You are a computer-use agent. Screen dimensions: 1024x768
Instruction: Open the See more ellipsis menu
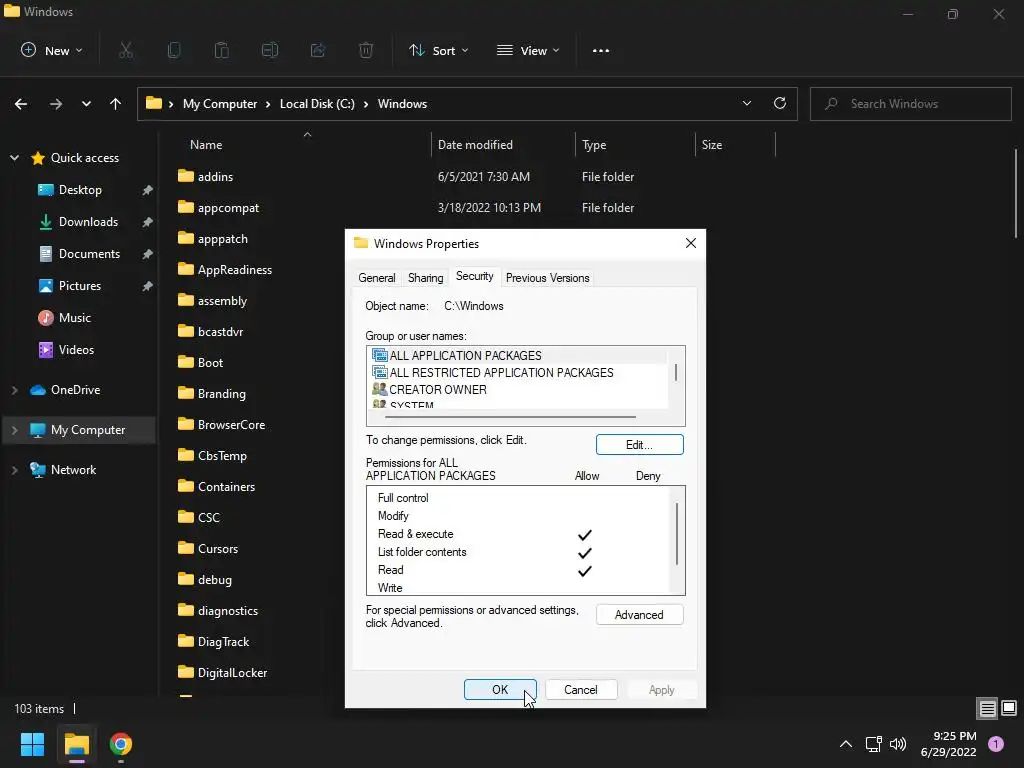pyautogui.click(x=601, y=50)
